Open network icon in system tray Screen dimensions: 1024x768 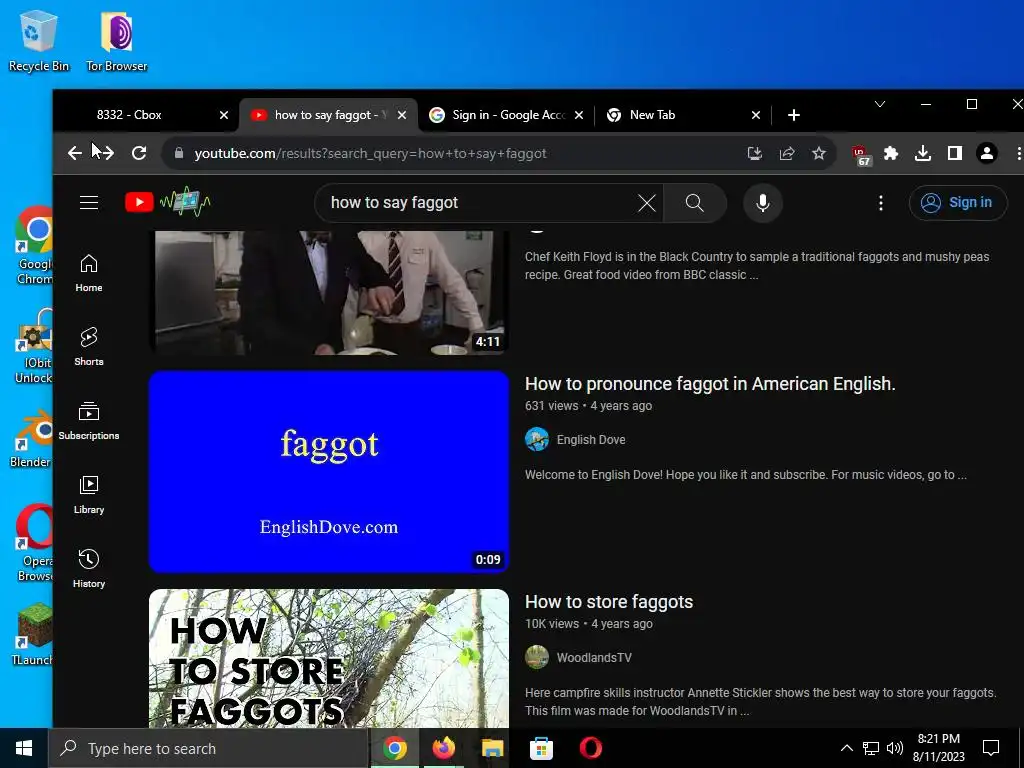[871, 748]
